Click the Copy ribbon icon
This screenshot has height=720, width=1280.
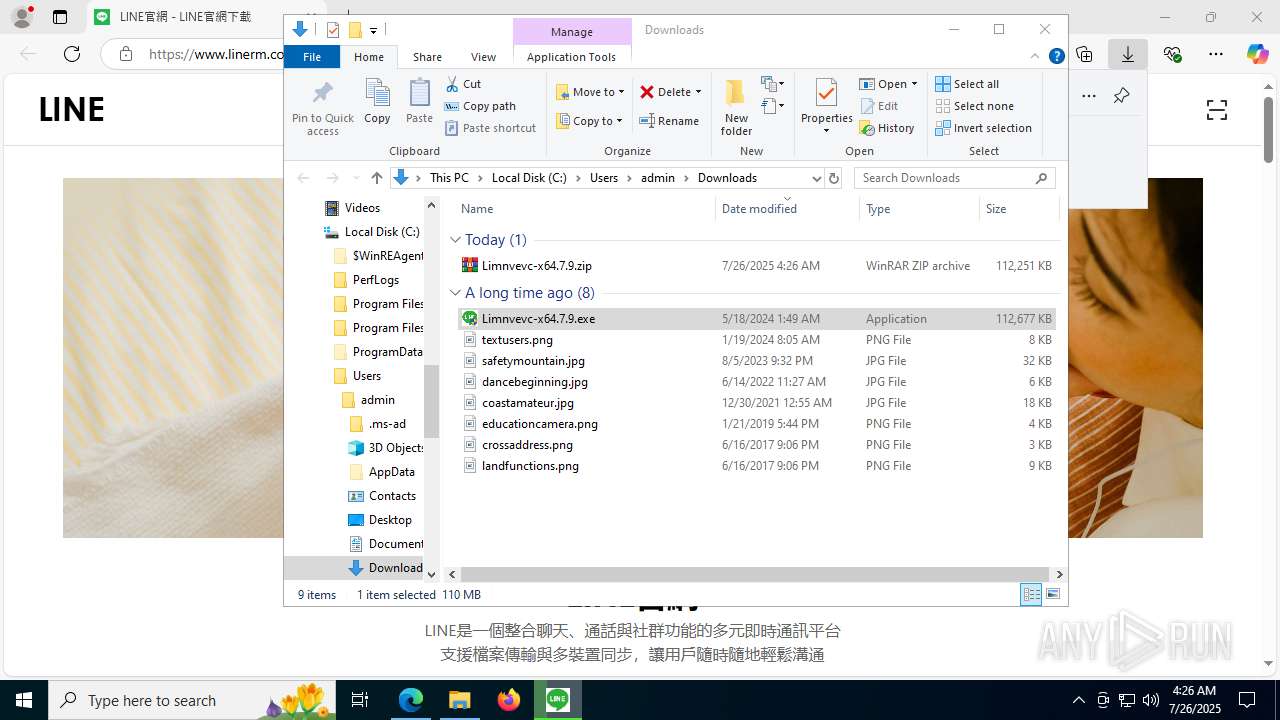tap(377, 102)
